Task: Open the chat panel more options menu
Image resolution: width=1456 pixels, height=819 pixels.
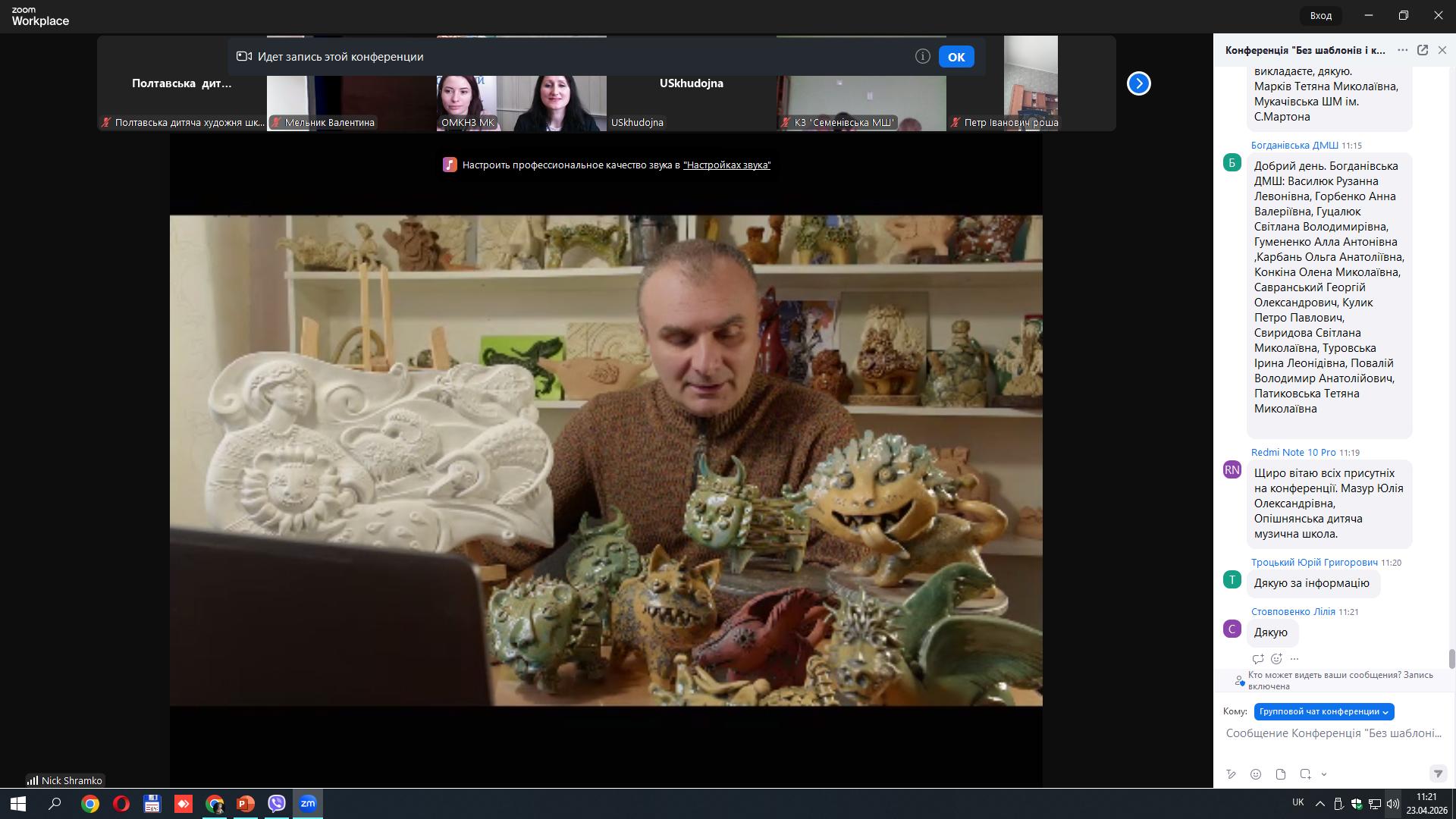Action: [1402, 50]
